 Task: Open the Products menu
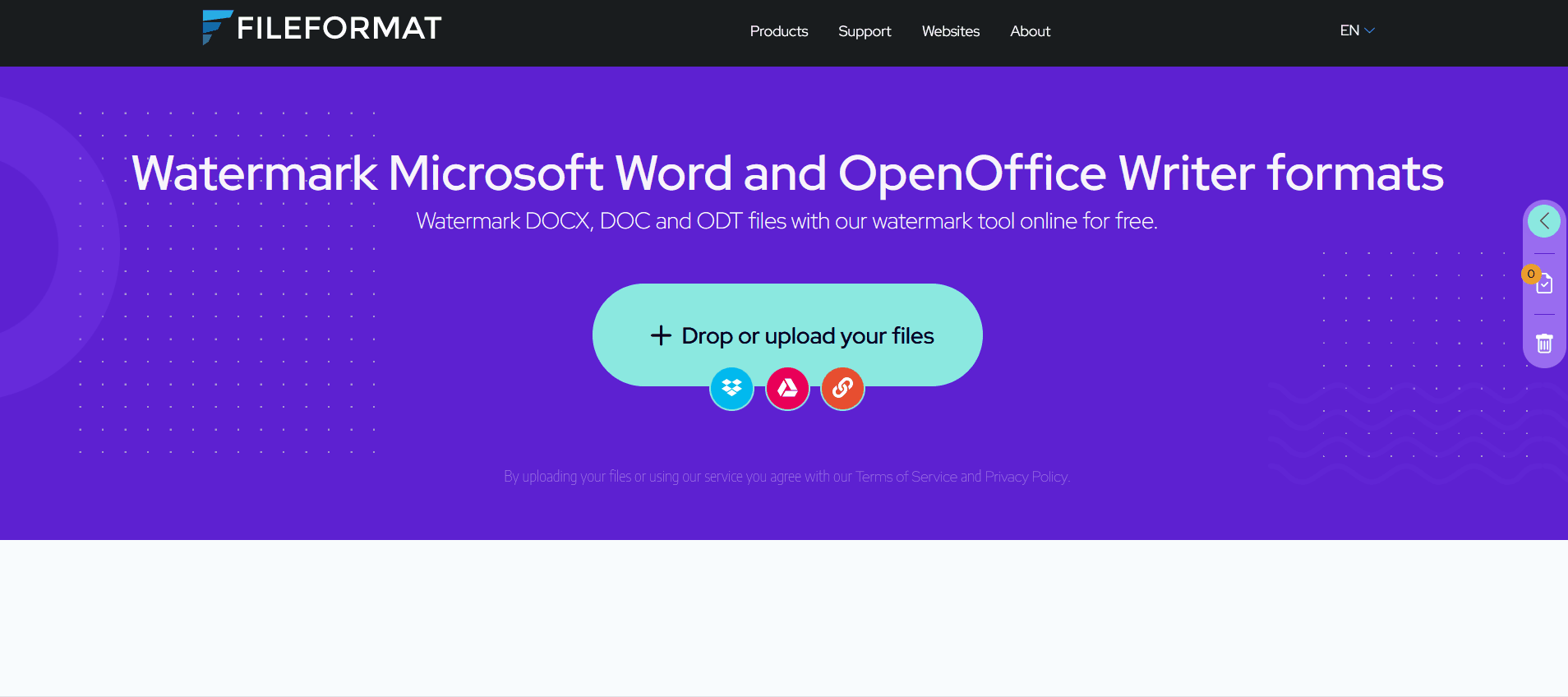coord(778,31)
